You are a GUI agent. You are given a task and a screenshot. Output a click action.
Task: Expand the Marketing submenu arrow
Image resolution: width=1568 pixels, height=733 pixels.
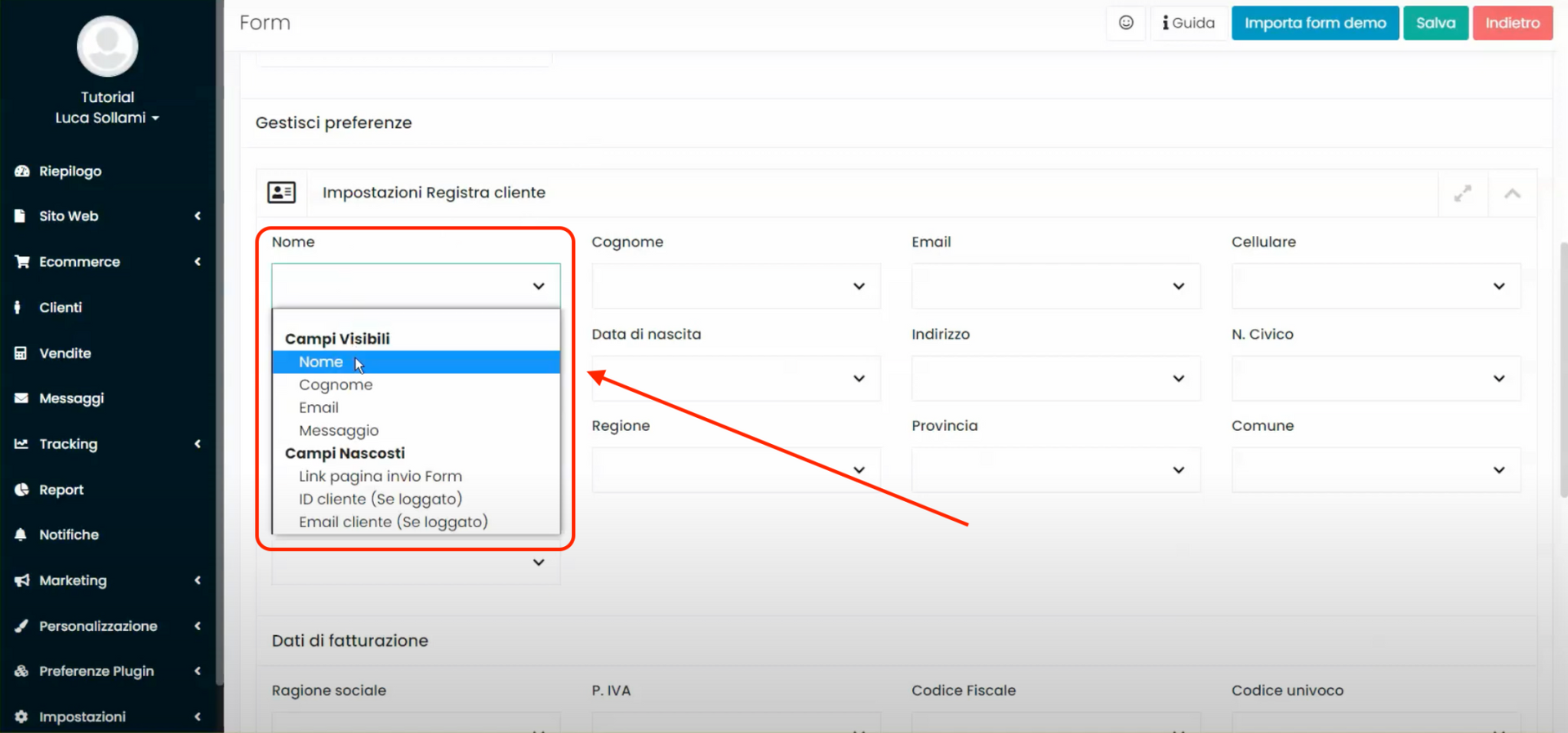pos(198,580)
